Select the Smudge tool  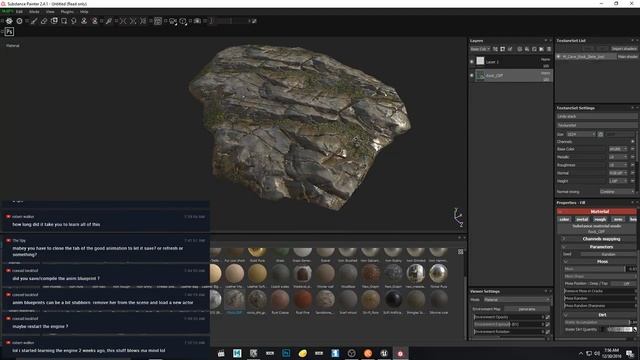coord(74,21)
